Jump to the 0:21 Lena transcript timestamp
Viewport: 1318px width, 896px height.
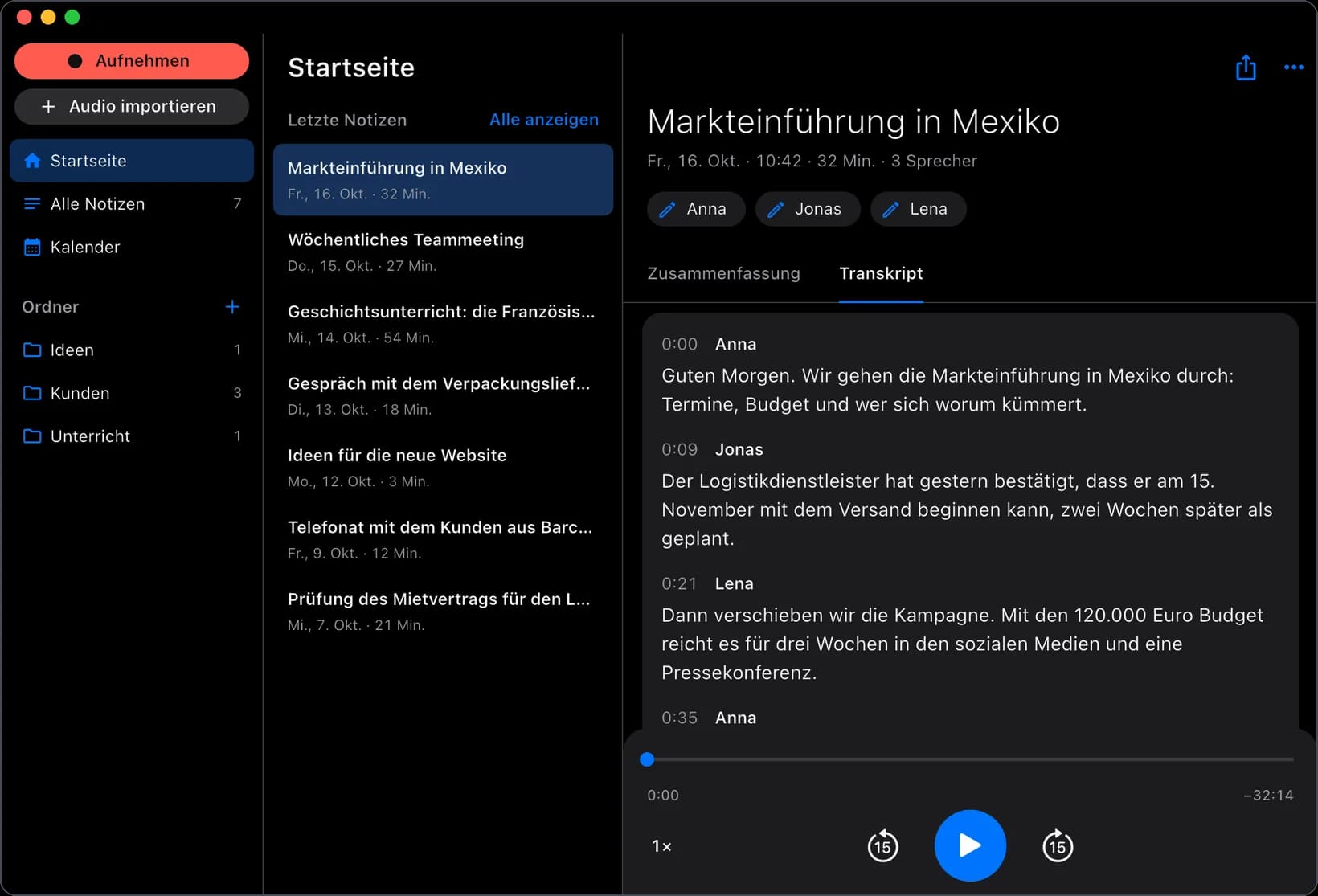coord(679,583)
